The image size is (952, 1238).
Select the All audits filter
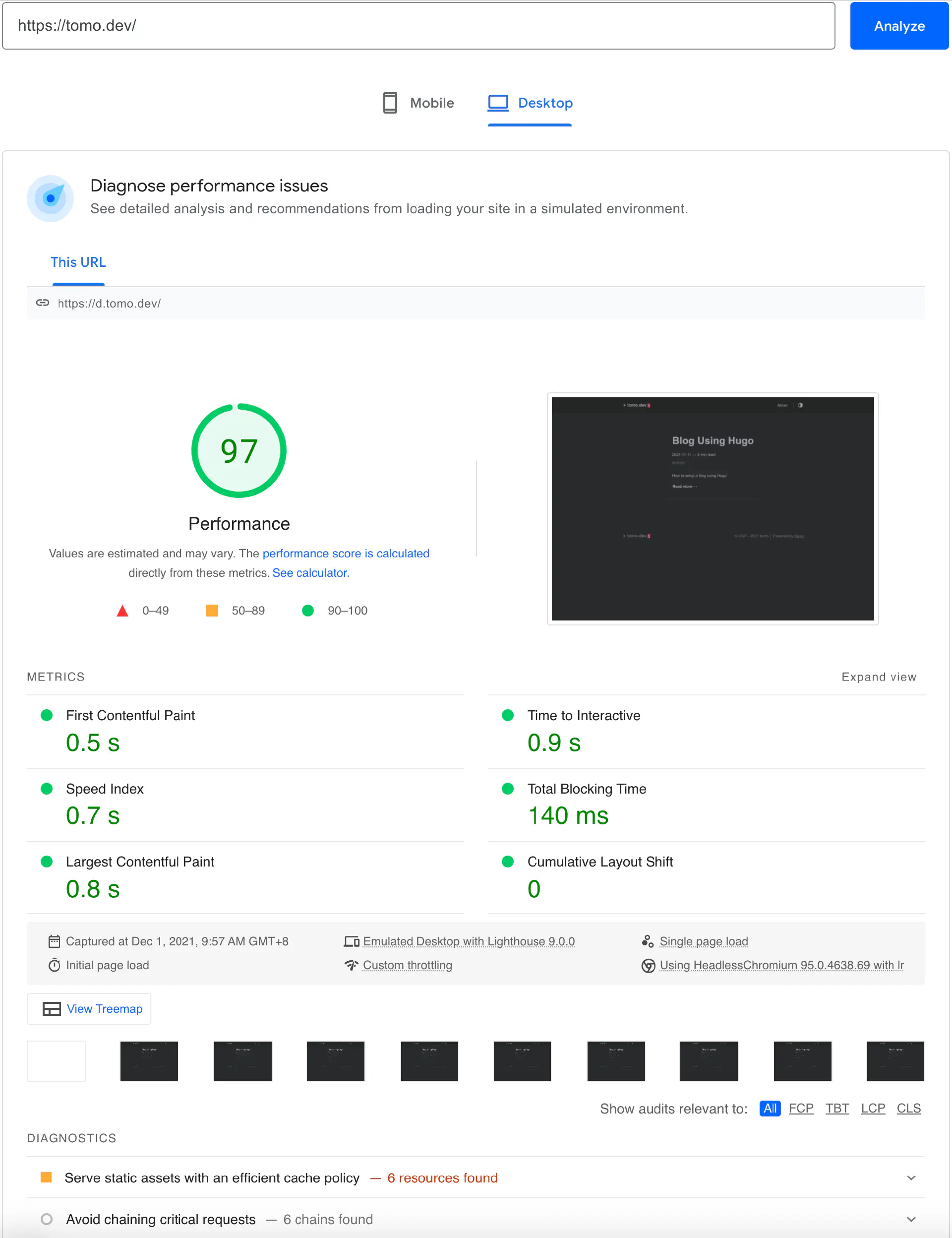[x=770, y=1108]
